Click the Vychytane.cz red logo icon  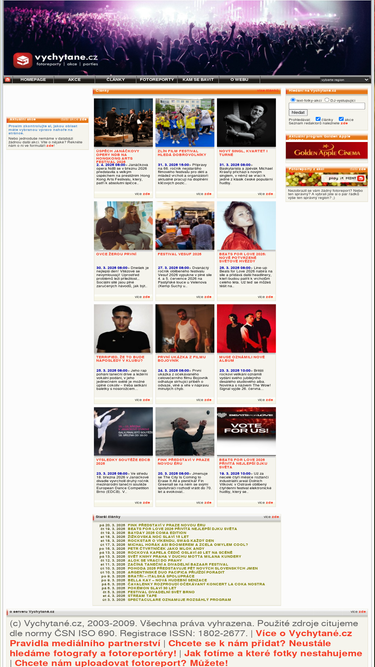(x=23, y=60)
